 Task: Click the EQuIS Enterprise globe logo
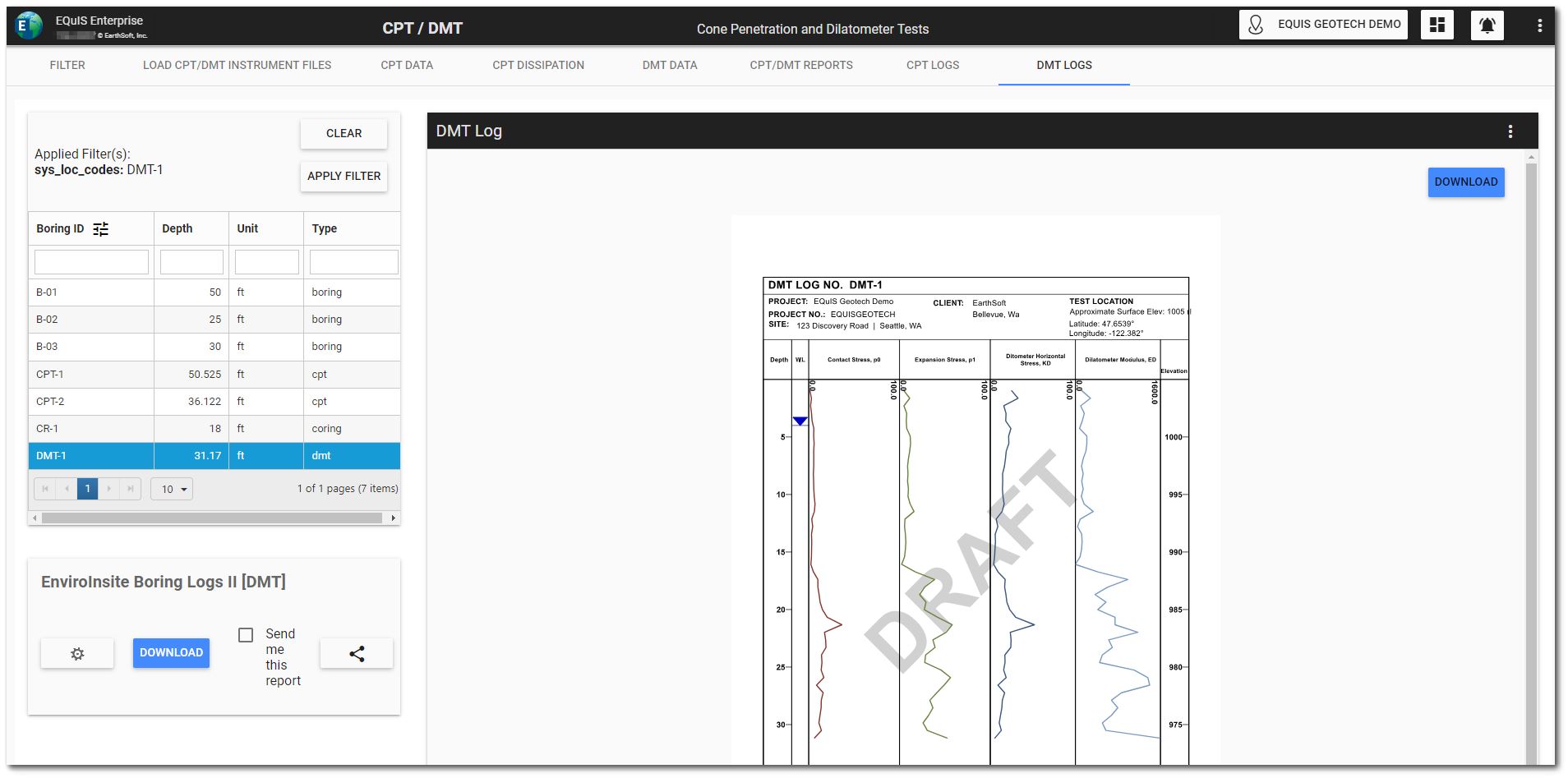tap(29, 26)
